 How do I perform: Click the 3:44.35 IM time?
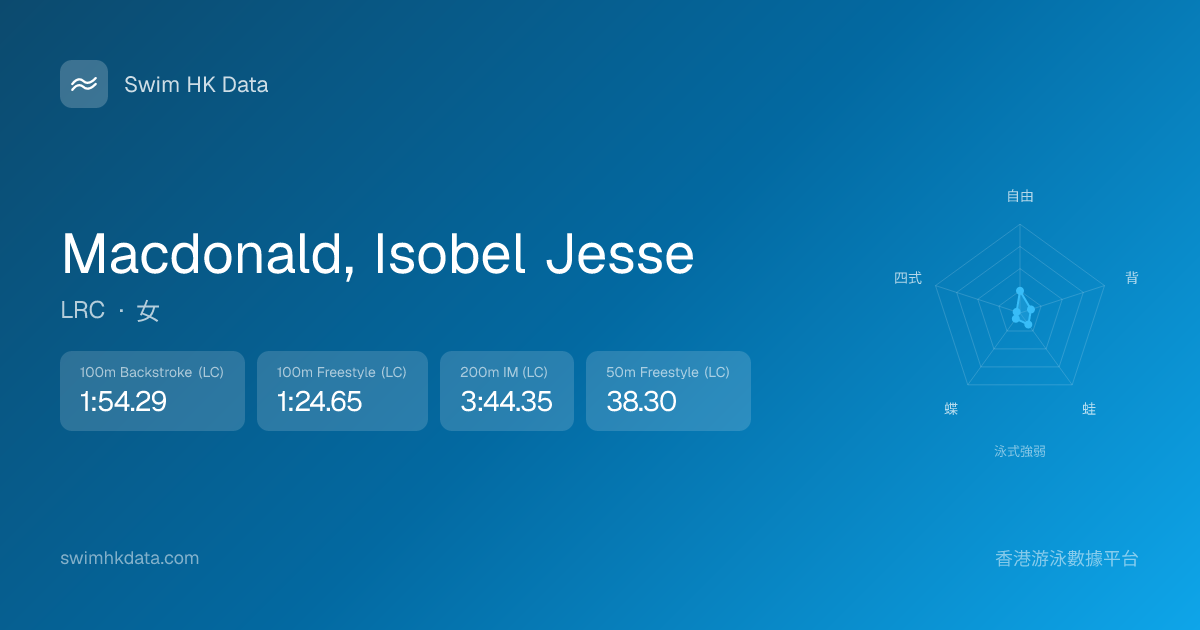[506, 402]
